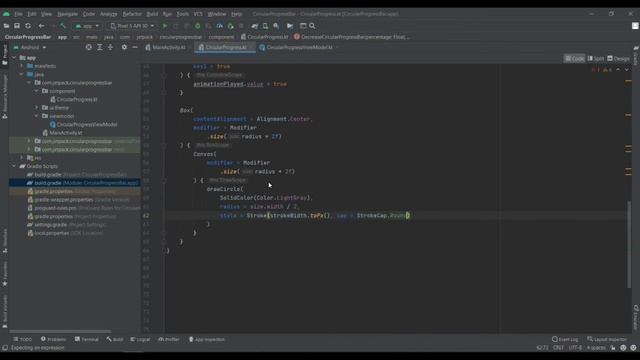Click the Sync/reload toolbar icon
The image size is (640, 360).
tap(28, 26)
